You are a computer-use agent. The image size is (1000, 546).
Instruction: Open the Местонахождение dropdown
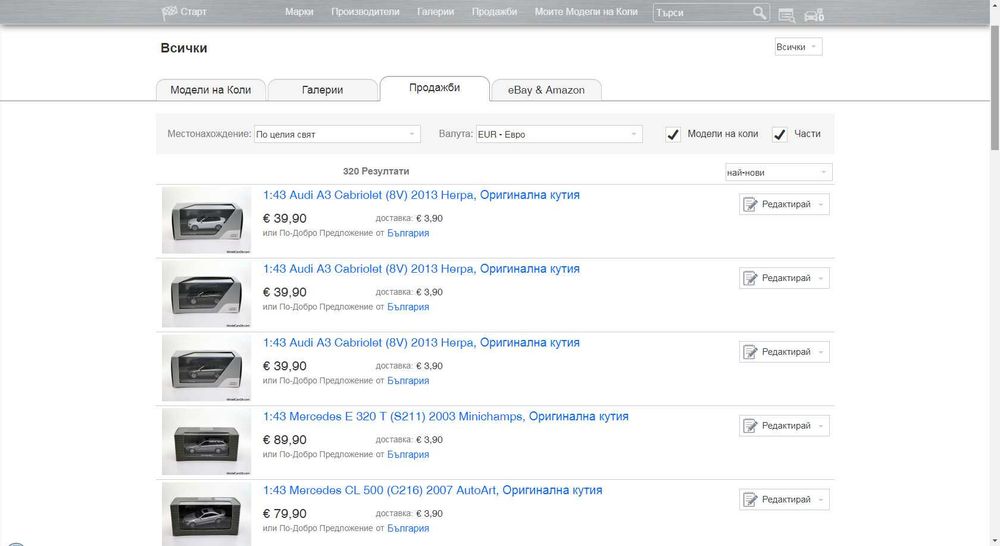tap(337, 134)
